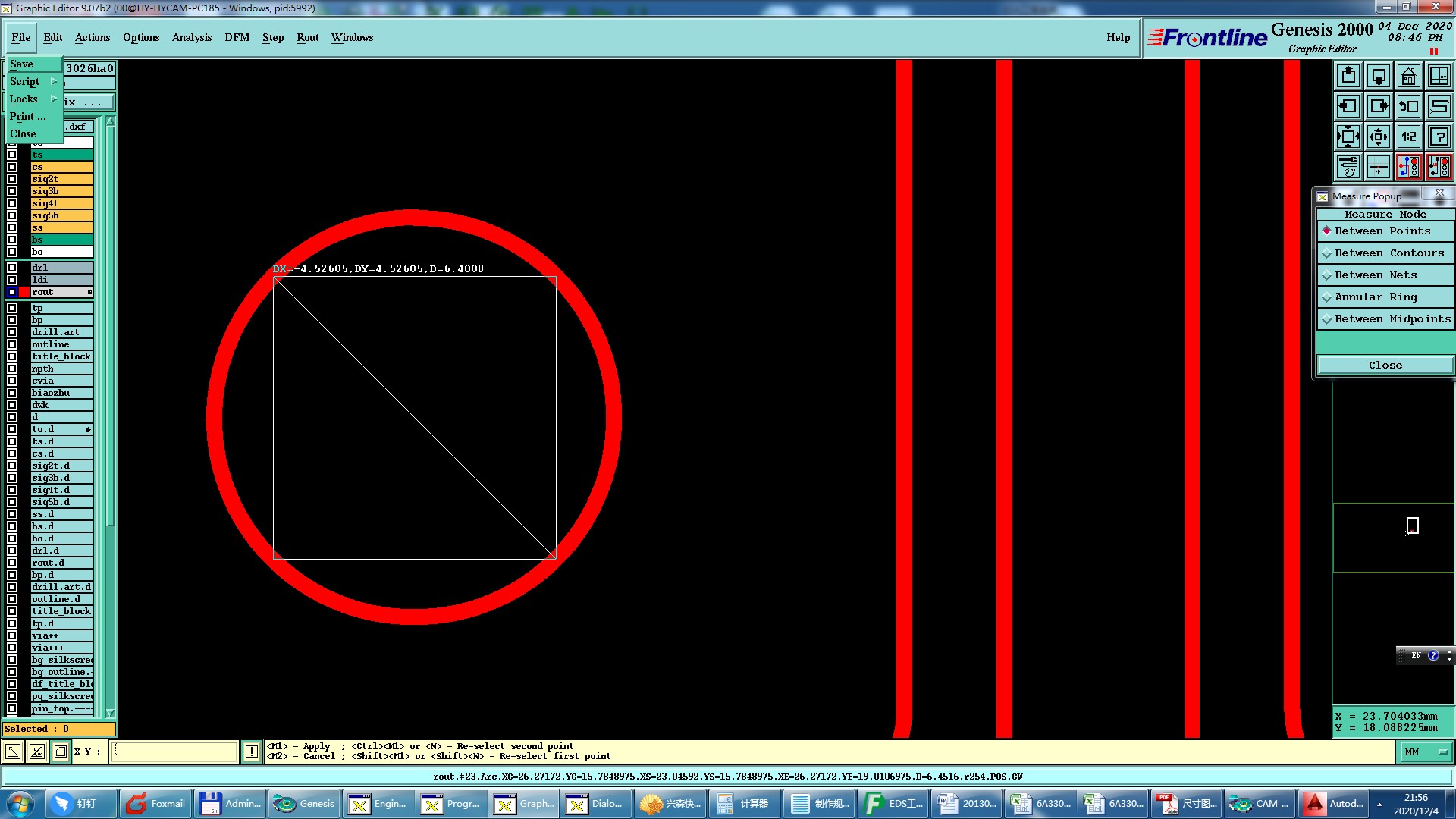Viewport: 1456px width, 819px height.
Task: Open the Analysis menu
Action: click(192, 37)
